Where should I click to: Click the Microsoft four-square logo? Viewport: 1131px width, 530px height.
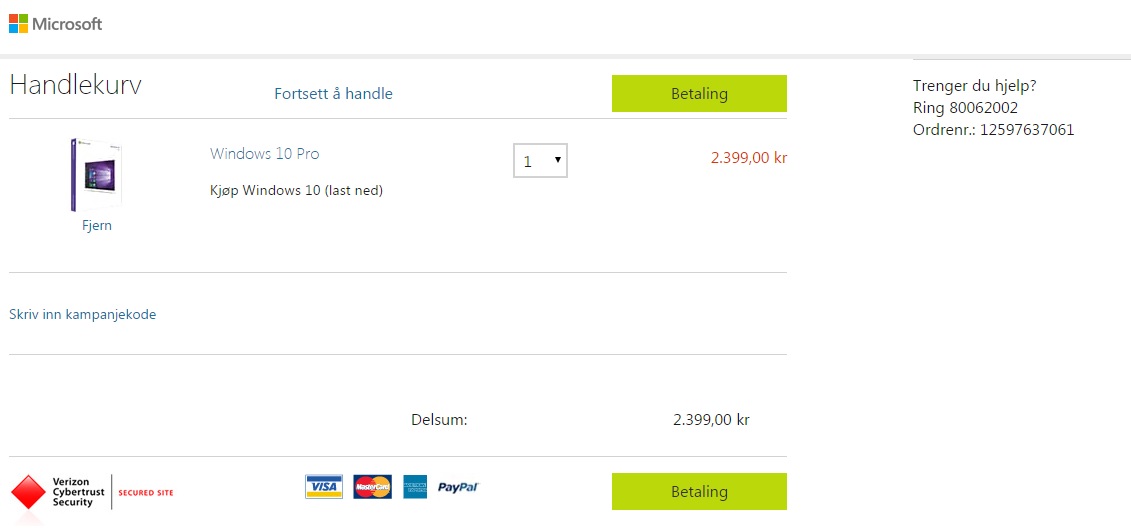[x=18, y=24]
